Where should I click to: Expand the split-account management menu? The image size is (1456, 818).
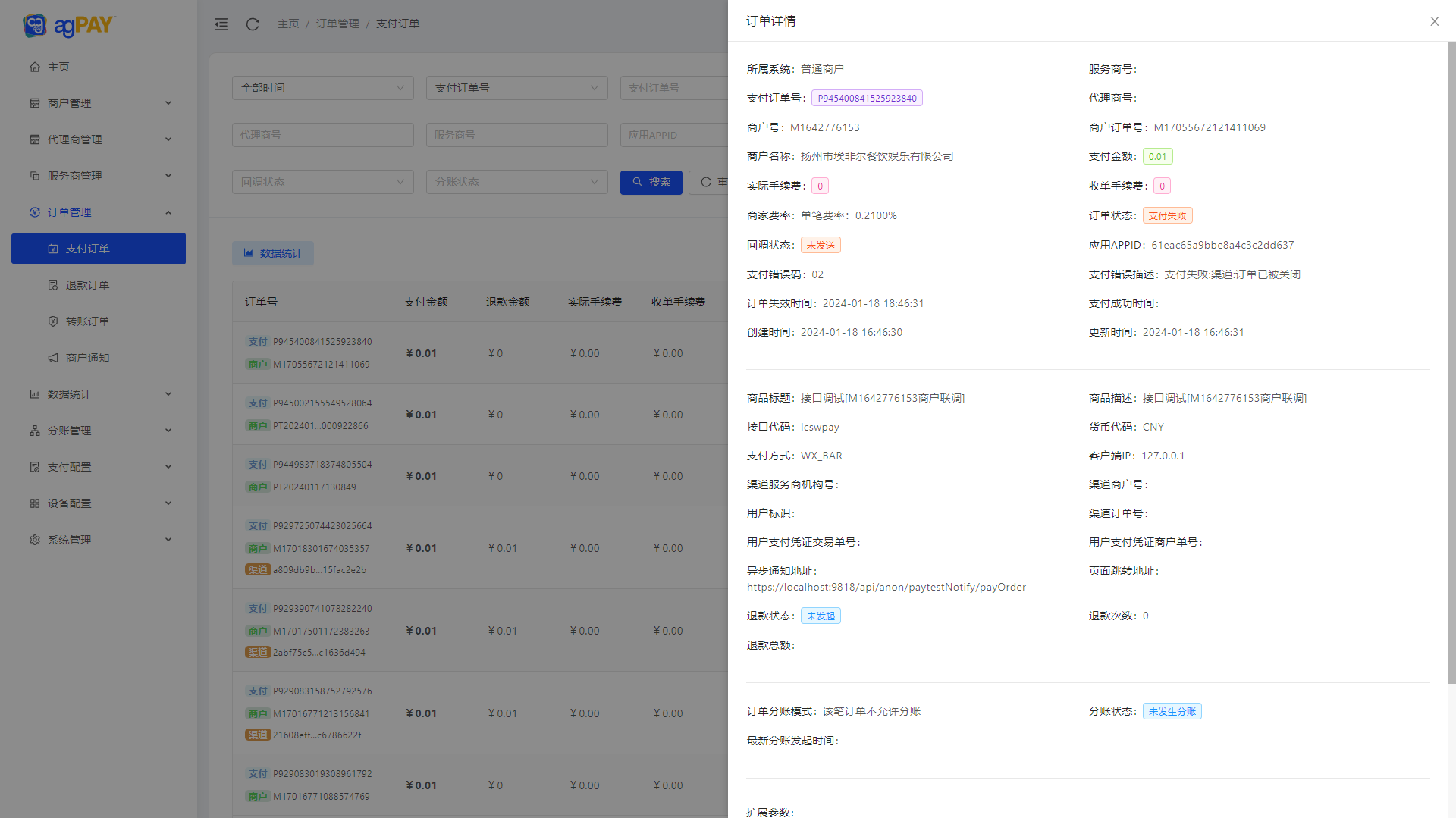coord(99,431)
